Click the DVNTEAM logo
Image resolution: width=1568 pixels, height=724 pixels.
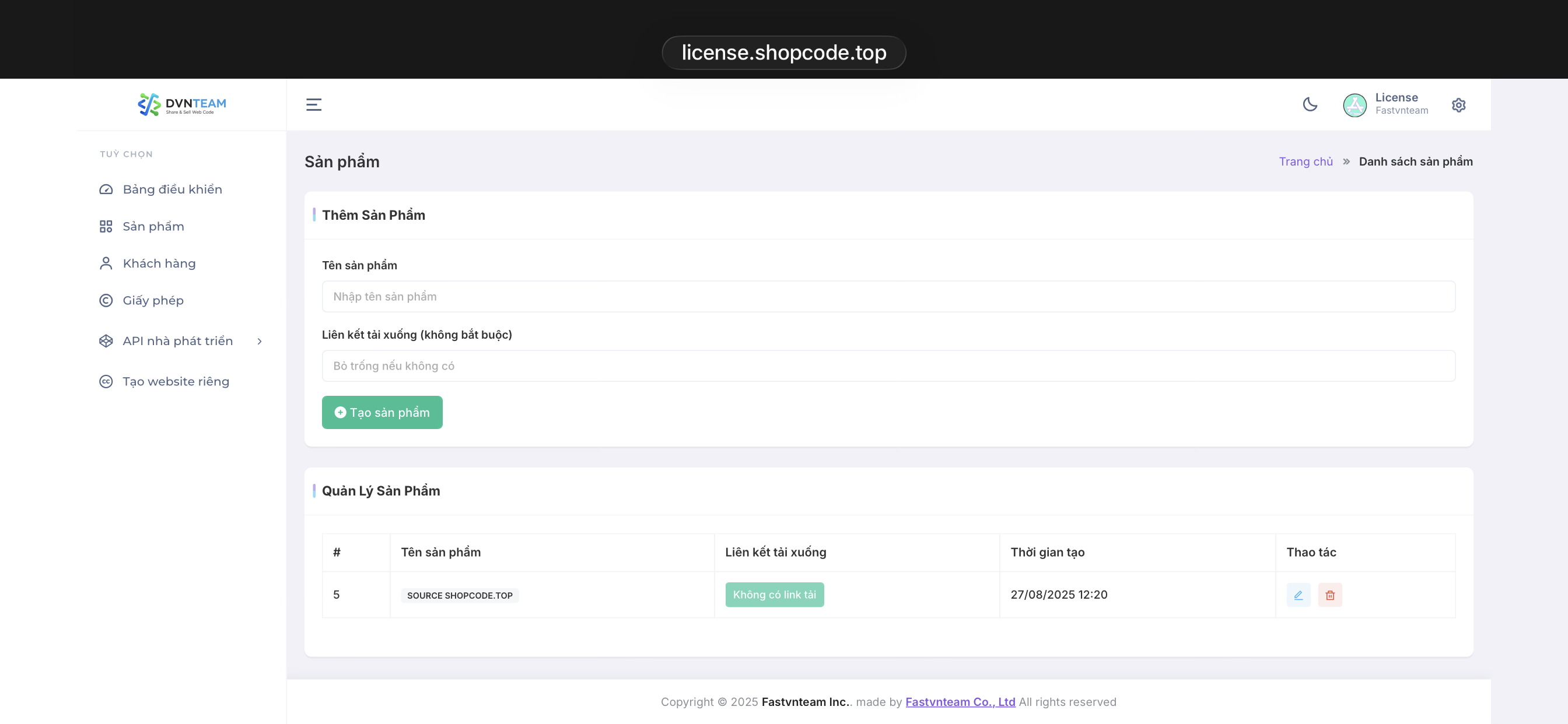pyautogui.click(x=181, y=105)
